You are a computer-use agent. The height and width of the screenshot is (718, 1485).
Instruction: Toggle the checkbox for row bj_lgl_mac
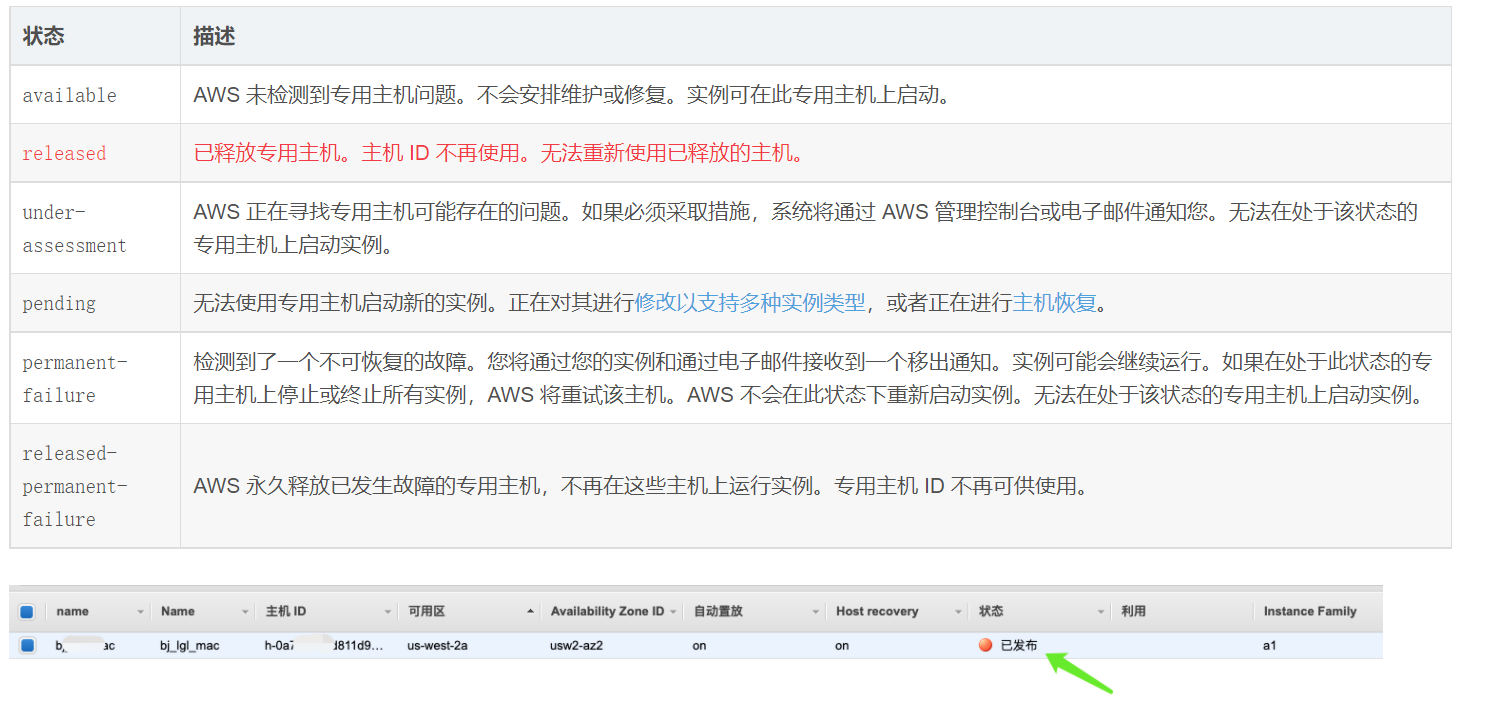click(27, 646)
